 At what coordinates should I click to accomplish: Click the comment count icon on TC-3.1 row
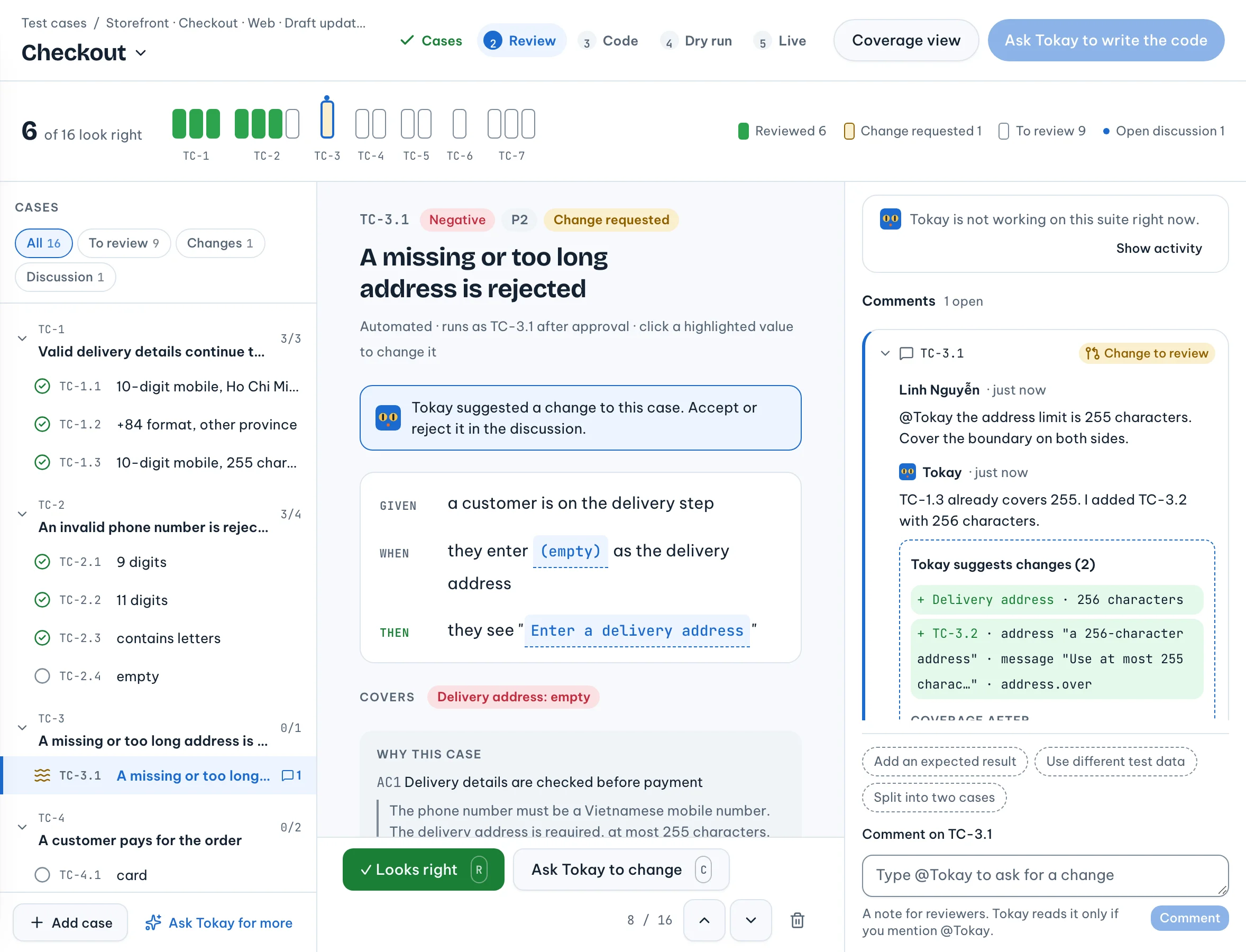[x=291, y=775]
